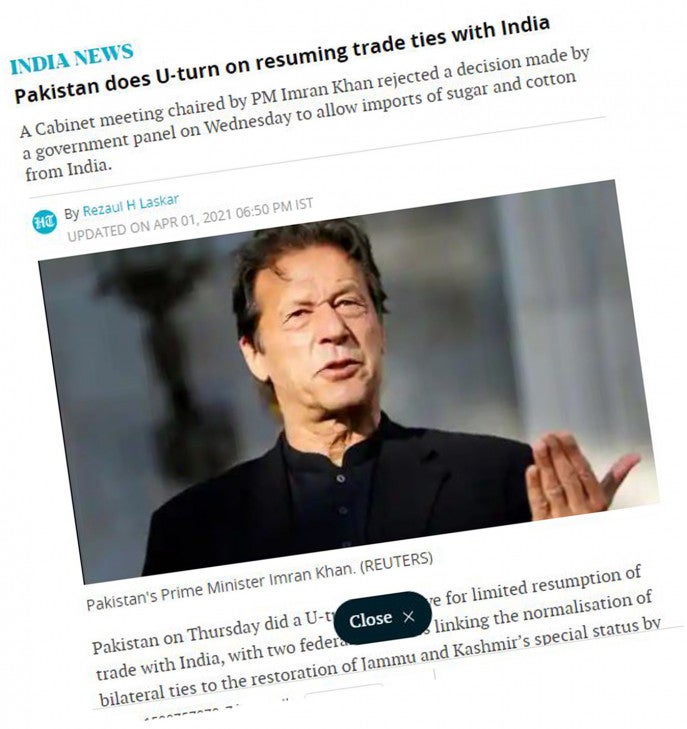Click 'from India.' ending the summary

[69, 169]
